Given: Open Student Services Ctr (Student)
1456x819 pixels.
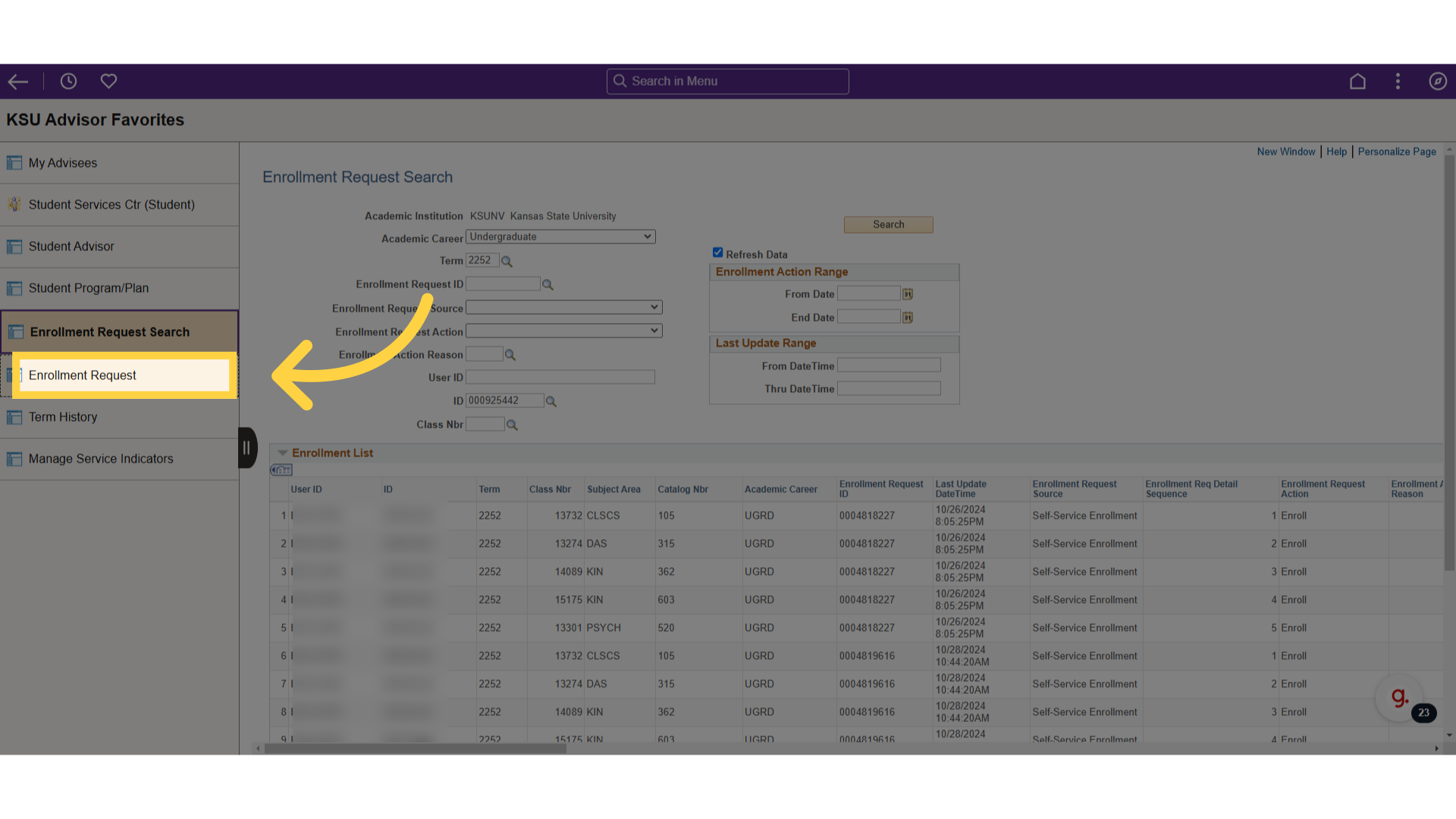Looking at the screenshot, I should [119, 205].
